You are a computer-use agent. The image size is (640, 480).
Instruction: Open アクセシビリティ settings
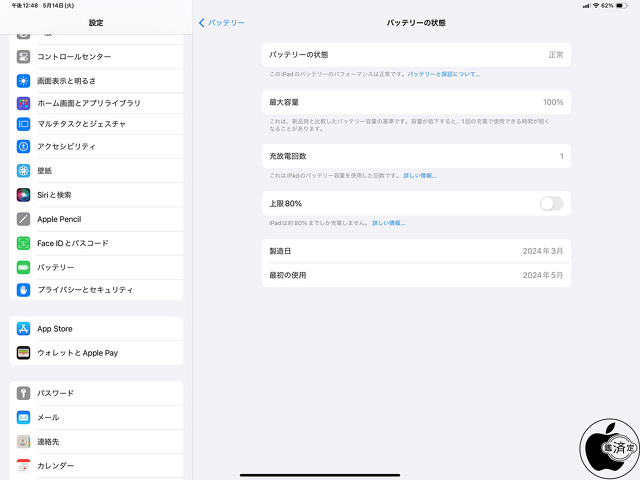point(96,146)
